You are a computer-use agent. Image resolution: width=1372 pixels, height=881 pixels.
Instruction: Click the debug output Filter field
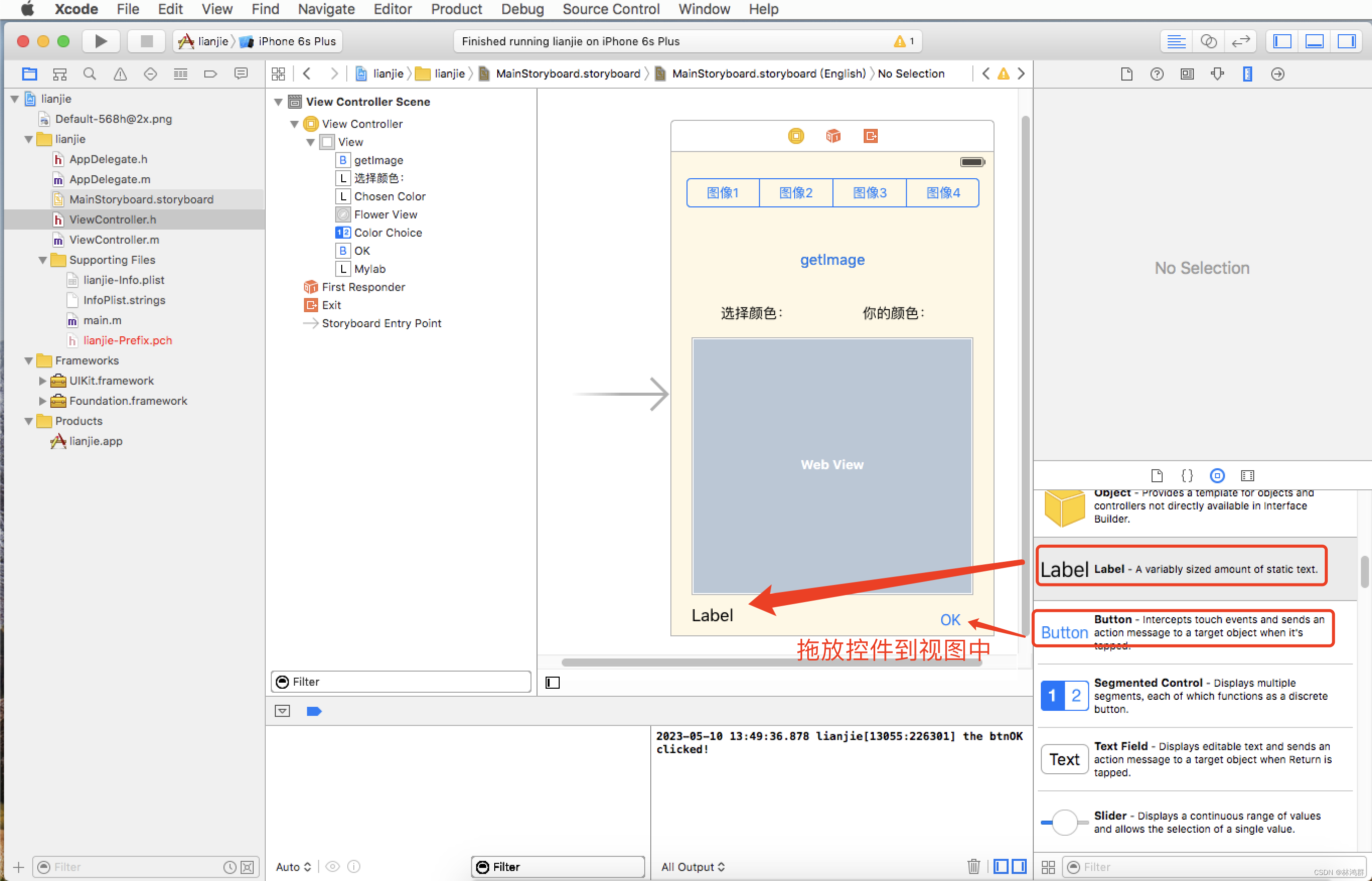[558, 867]
